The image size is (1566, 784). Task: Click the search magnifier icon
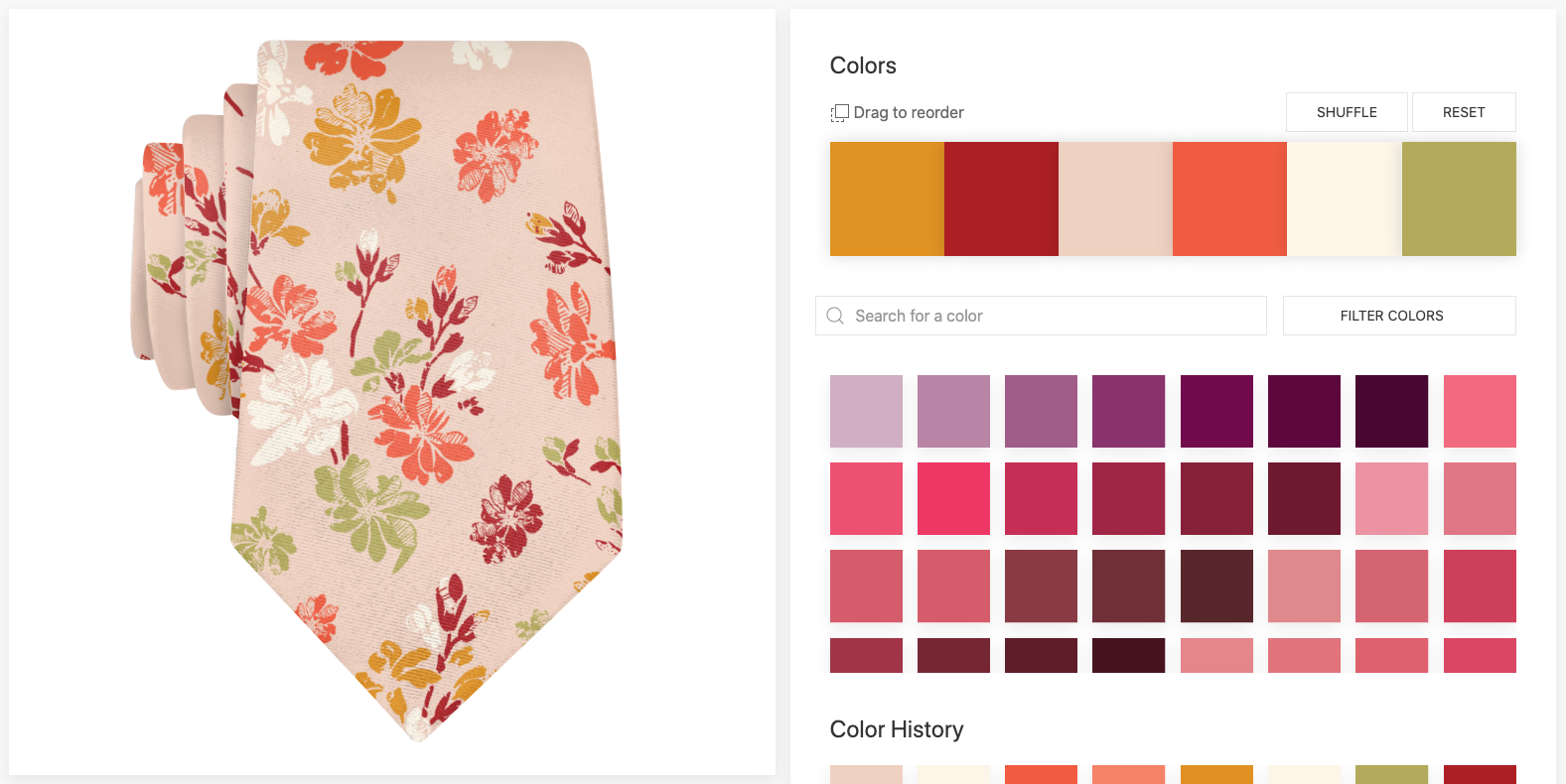(835, 316)
